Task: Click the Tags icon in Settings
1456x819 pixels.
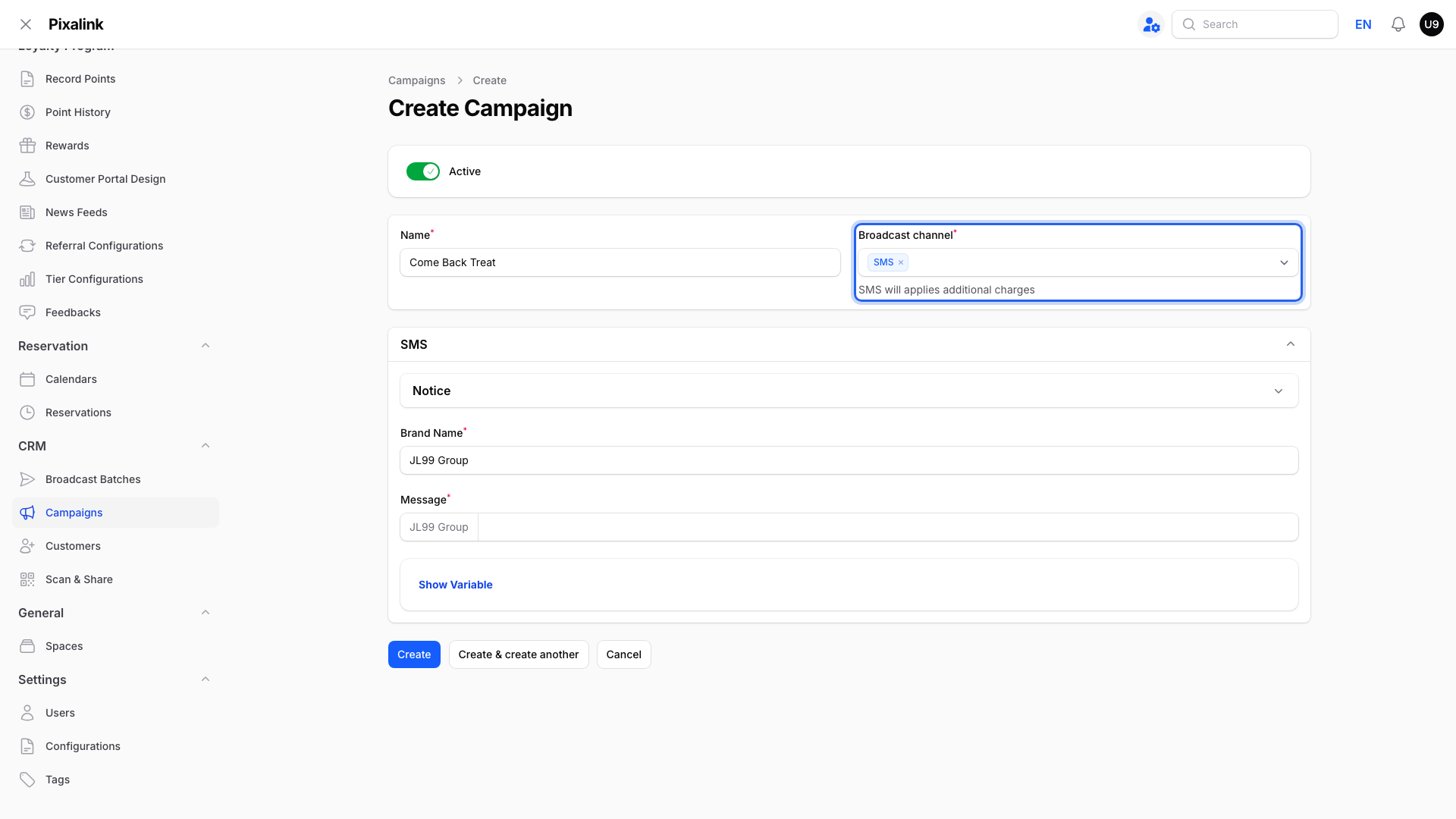Action: pos(27,780)
